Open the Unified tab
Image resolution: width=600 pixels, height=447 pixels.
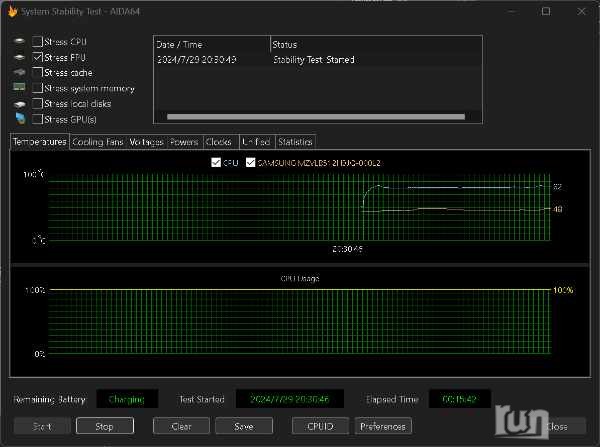click(x=256, y=142)
